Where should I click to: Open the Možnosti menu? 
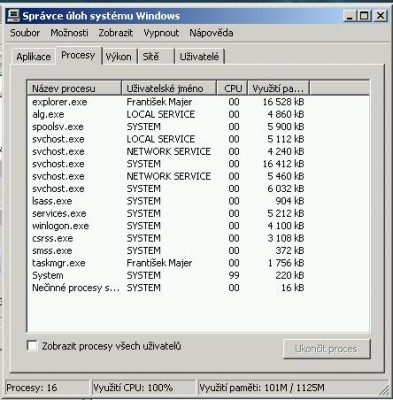tap(69, 33)
